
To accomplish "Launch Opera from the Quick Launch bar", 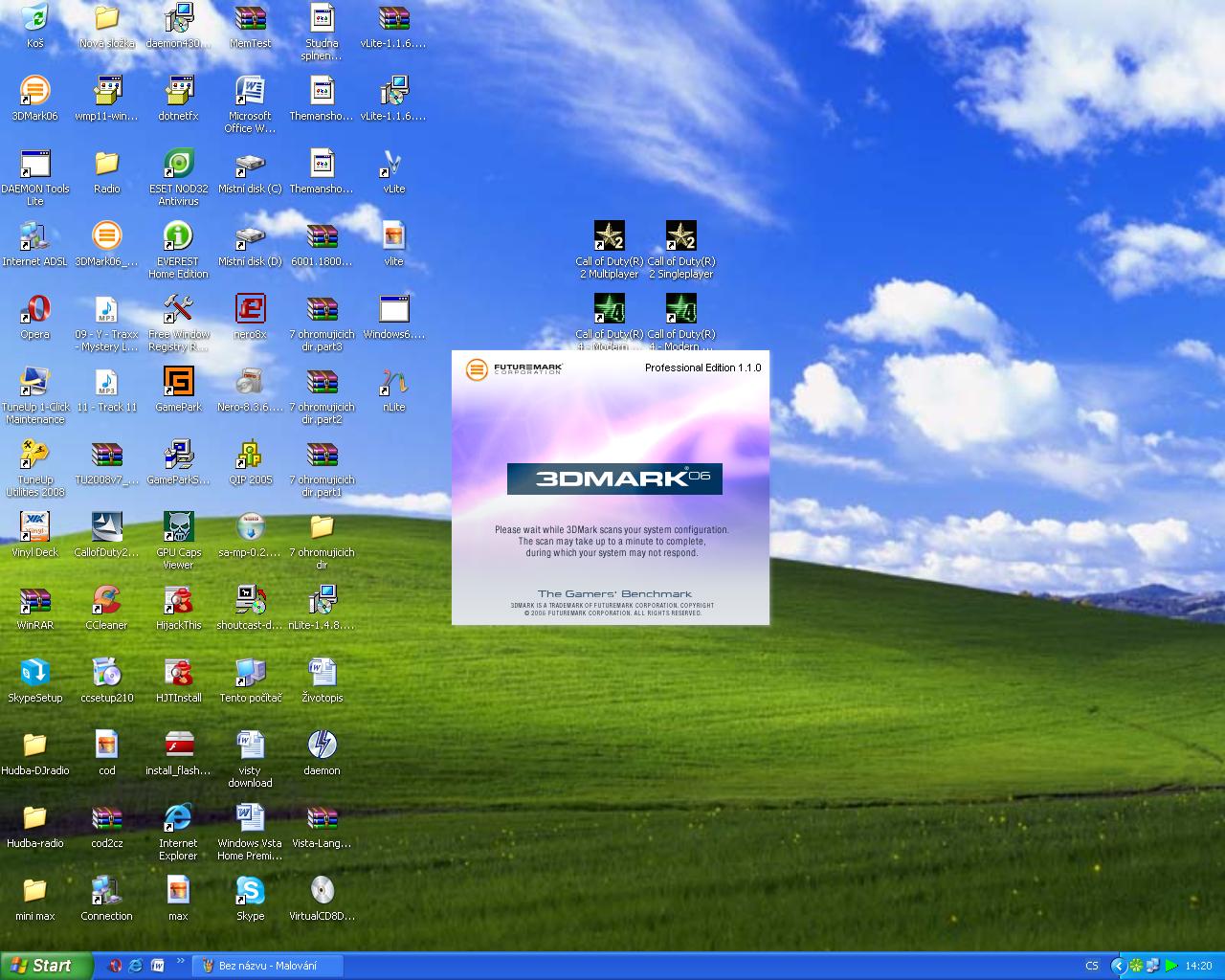I will point(115,966).
